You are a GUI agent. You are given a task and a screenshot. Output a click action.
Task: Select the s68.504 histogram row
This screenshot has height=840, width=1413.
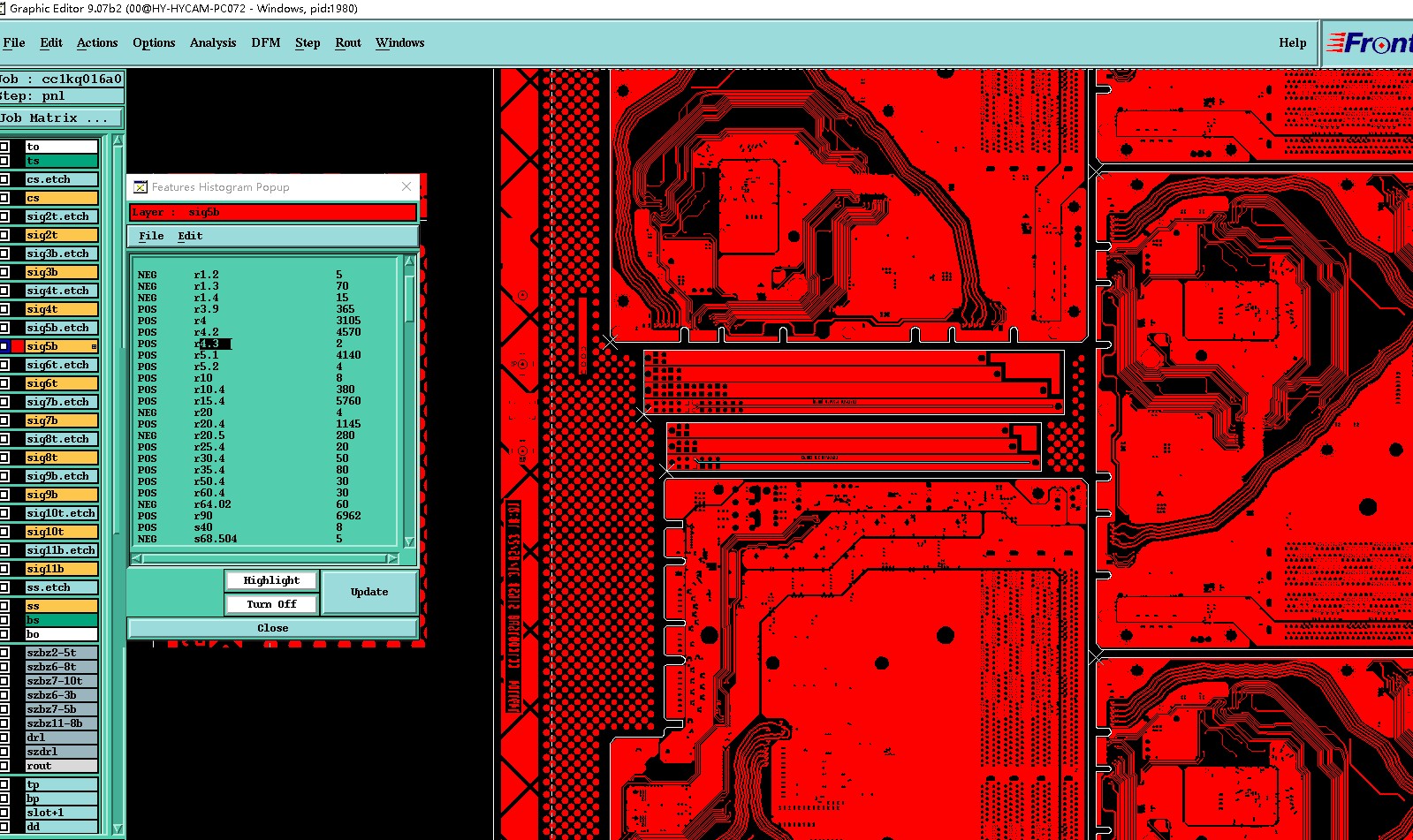point(265,539)
